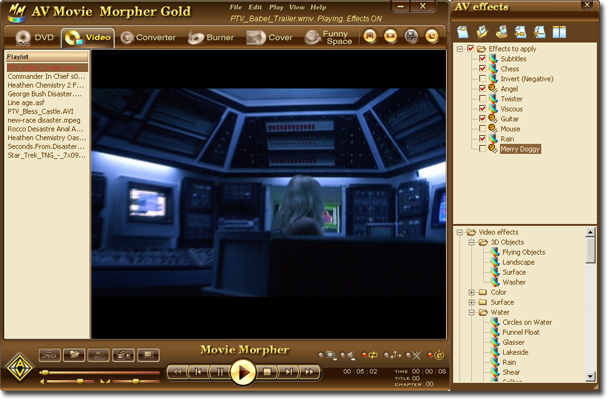Click the rewind button
The height and width of the screenshot is (405, 612).
point(178,372)
